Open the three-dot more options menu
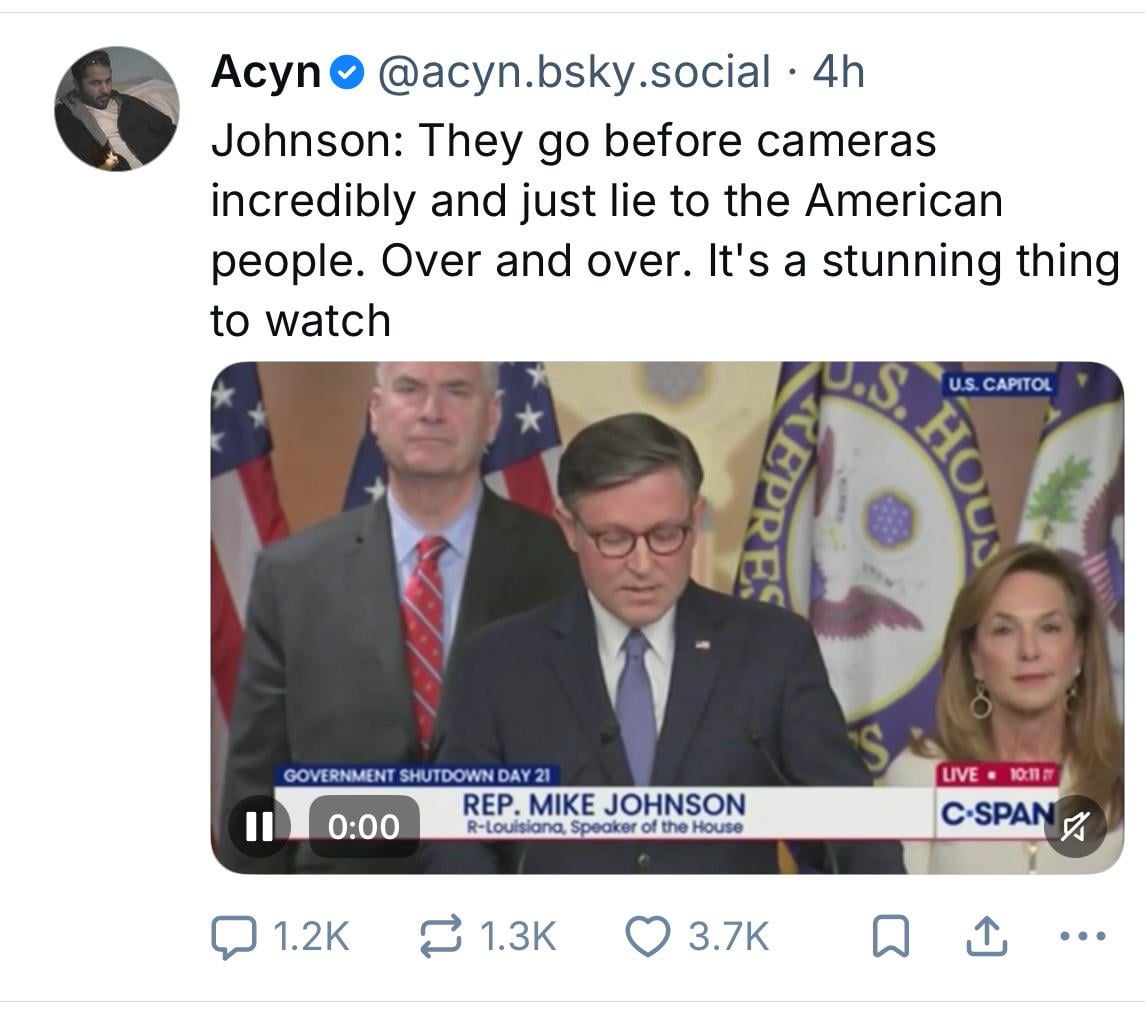The width and height of the screenshot is (1145, 1025). (x=1081, y=937)
